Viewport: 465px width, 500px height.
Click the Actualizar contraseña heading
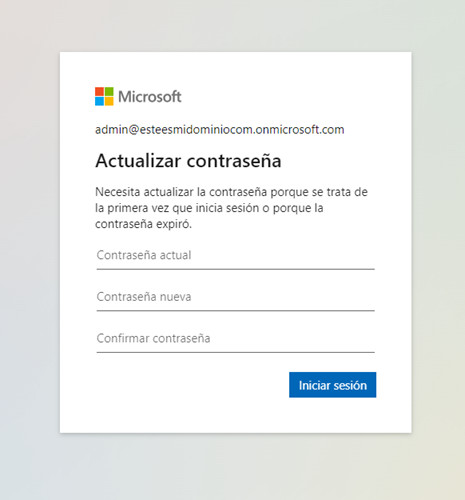pyautogui.click(x=188, y=161)
